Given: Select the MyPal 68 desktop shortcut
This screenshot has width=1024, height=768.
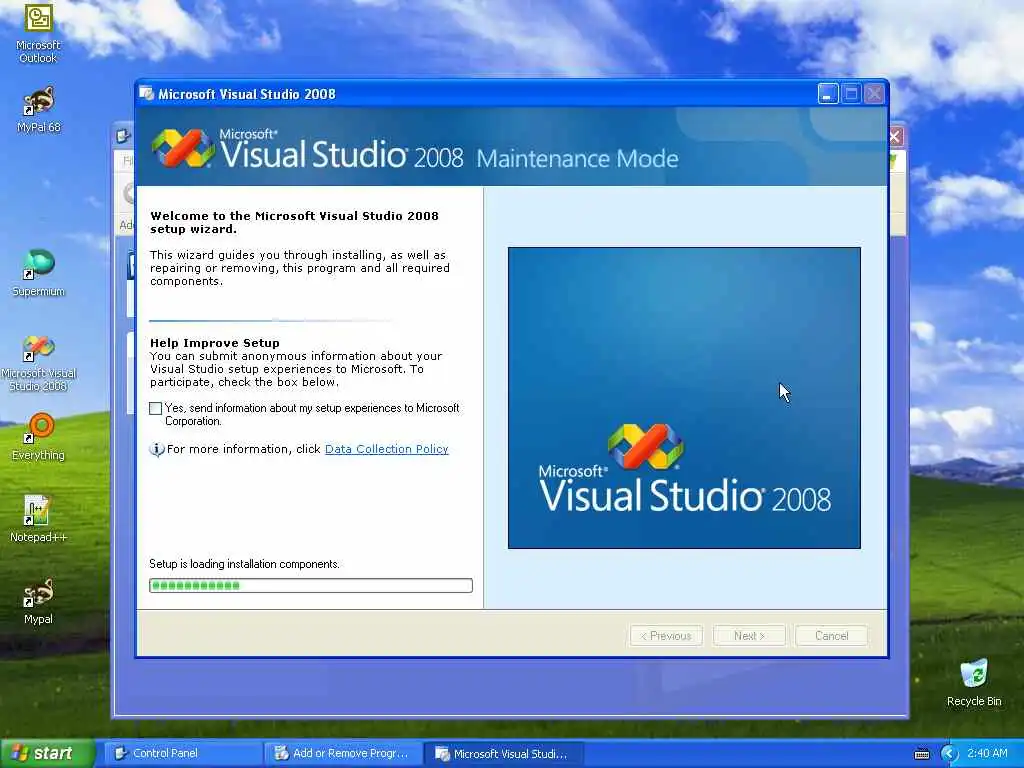Looking at the screenshot, I should tap(38, 109).
